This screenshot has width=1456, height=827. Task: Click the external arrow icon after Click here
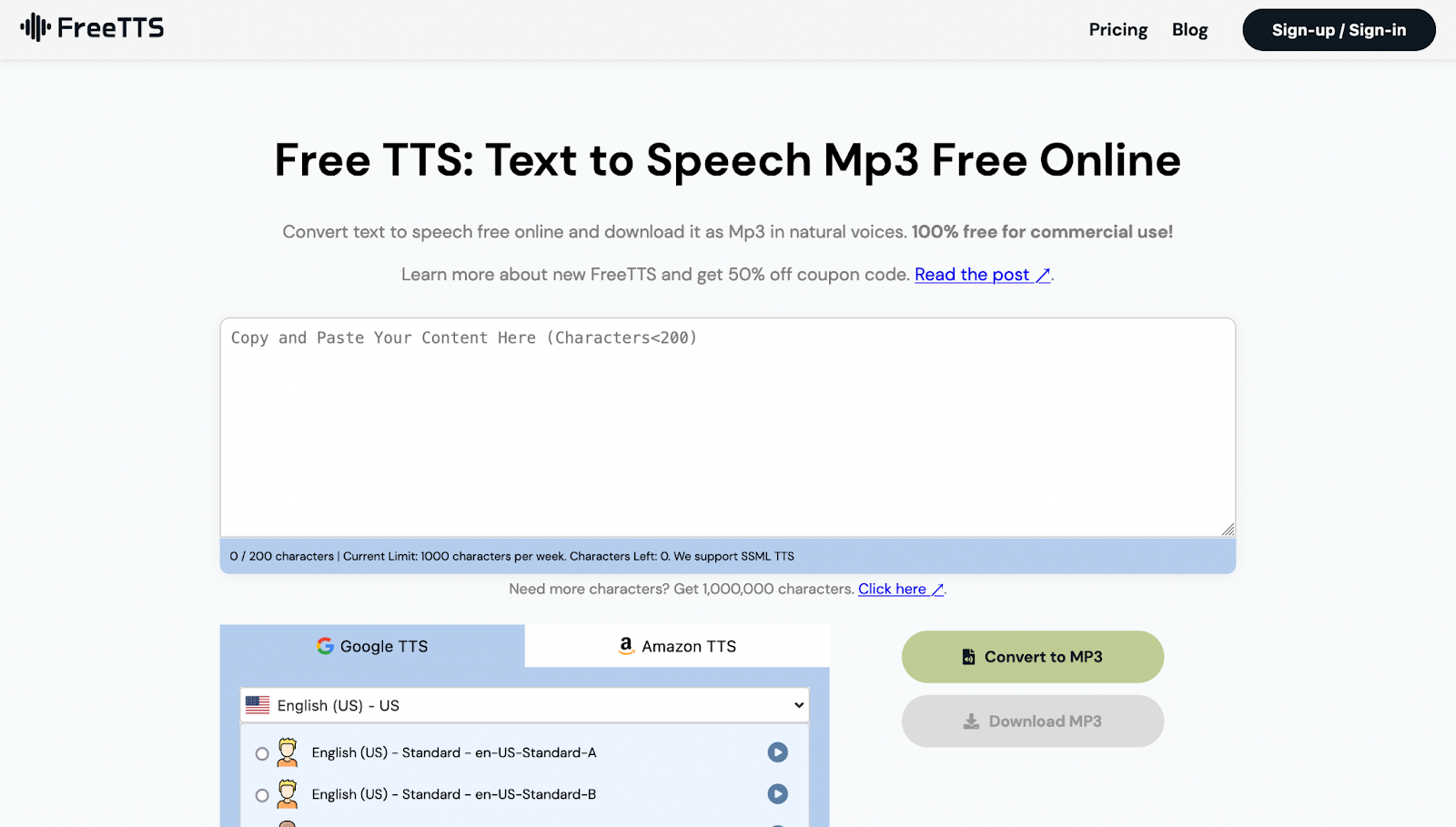[x=937, y=590]
